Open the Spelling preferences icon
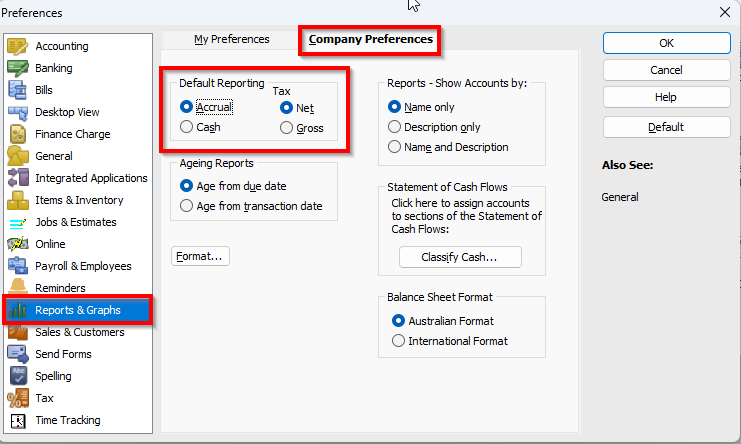This screenshot has height=444, width=741. (18, 376)
